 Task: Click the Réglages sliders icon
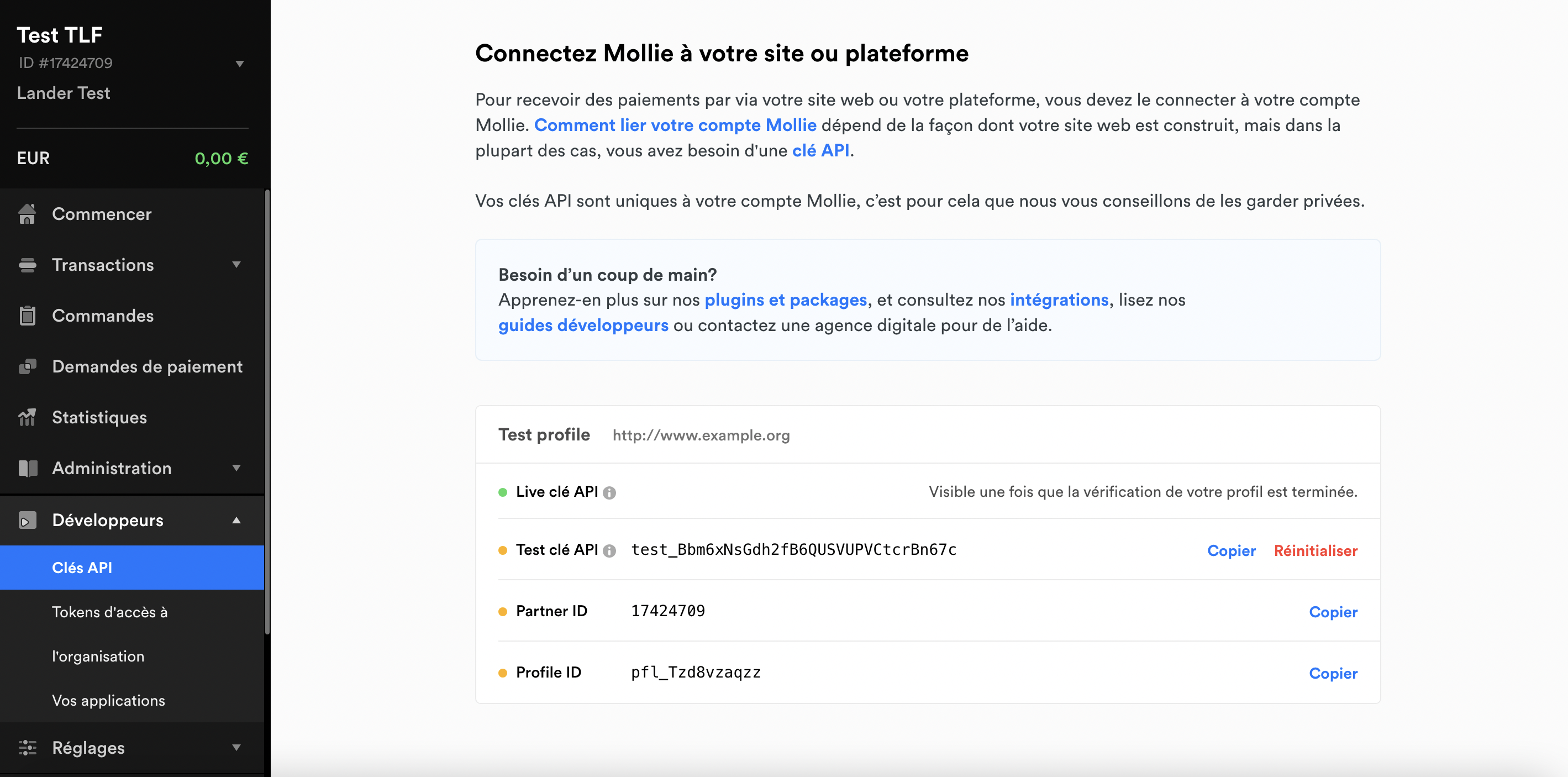coord(28,748)
